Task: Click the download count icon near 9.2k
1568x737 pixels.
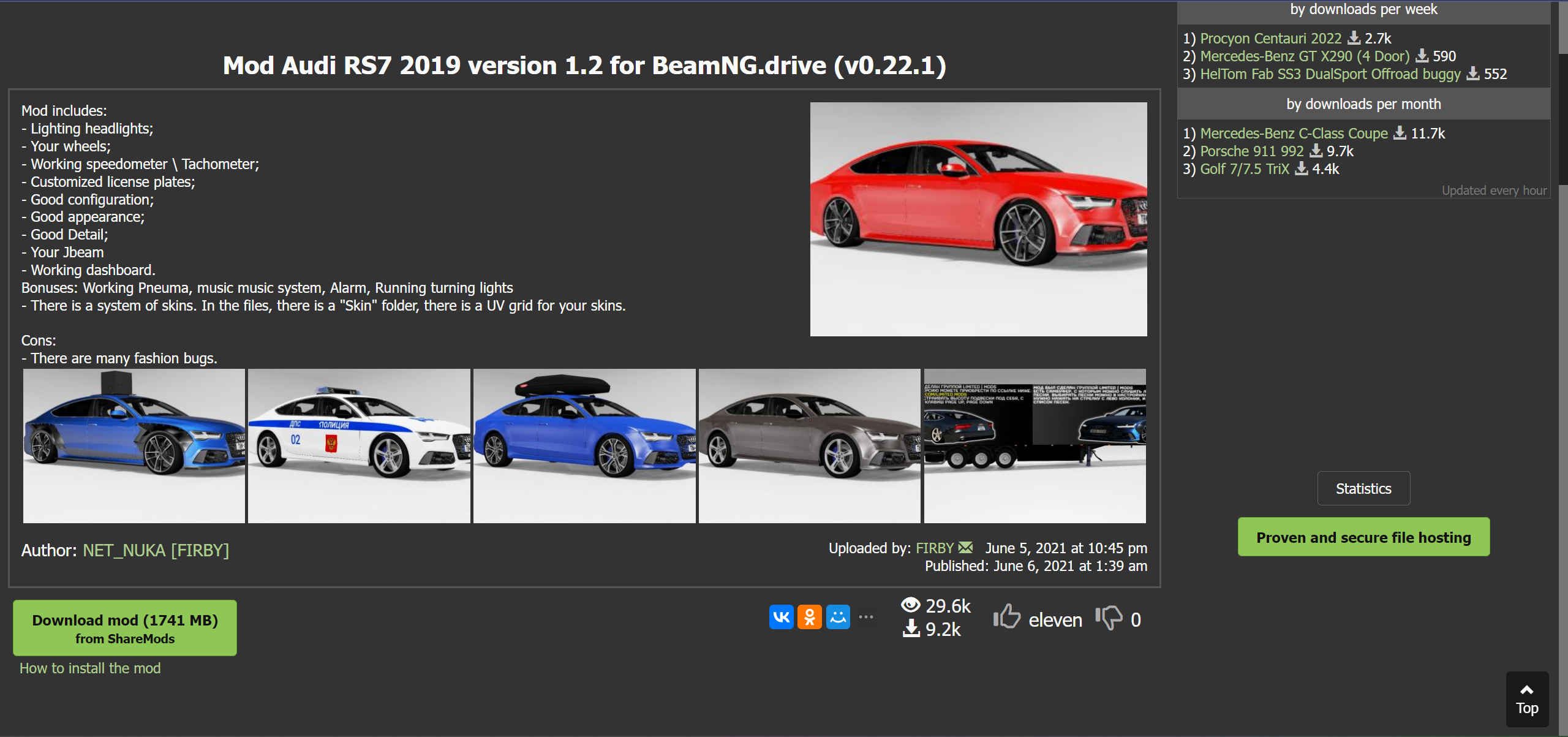Action: coord(911,629)
